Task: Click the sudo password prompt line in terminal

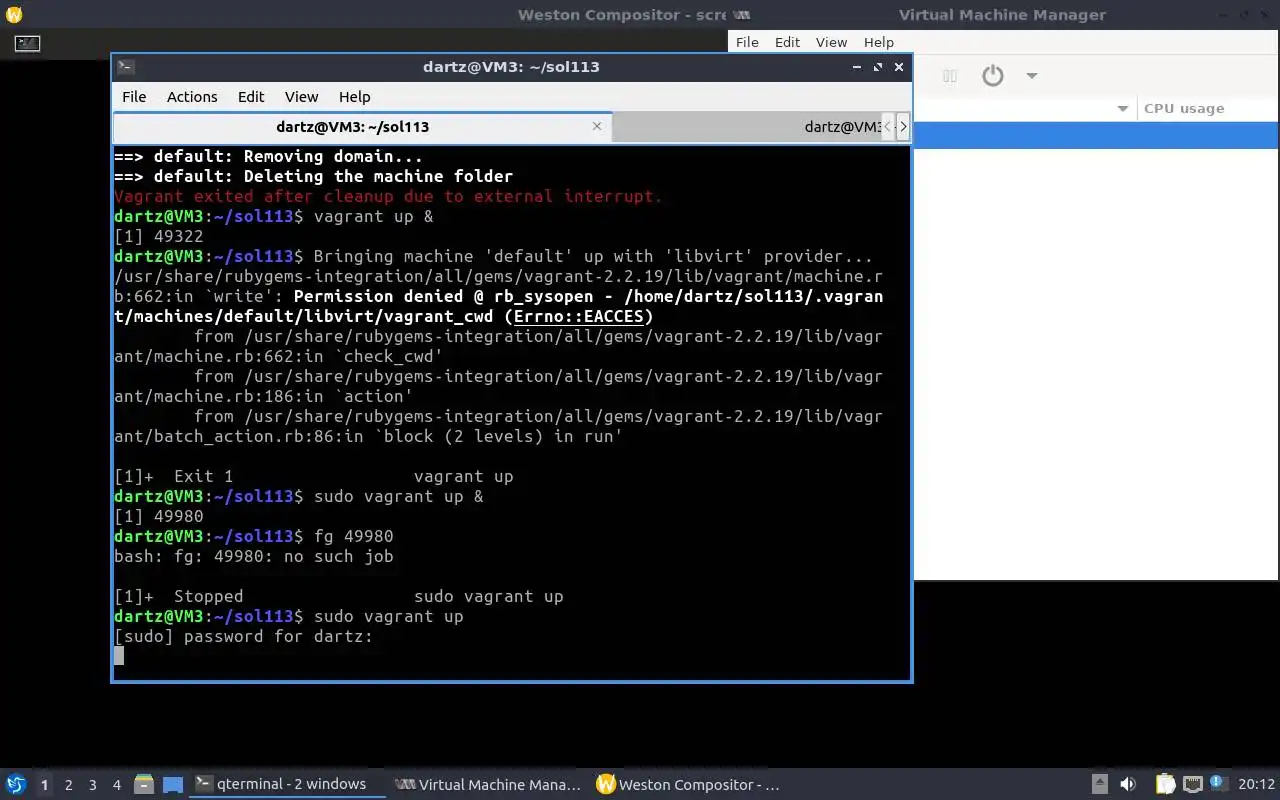Action: pyautogui.click(x=243, y=637)
